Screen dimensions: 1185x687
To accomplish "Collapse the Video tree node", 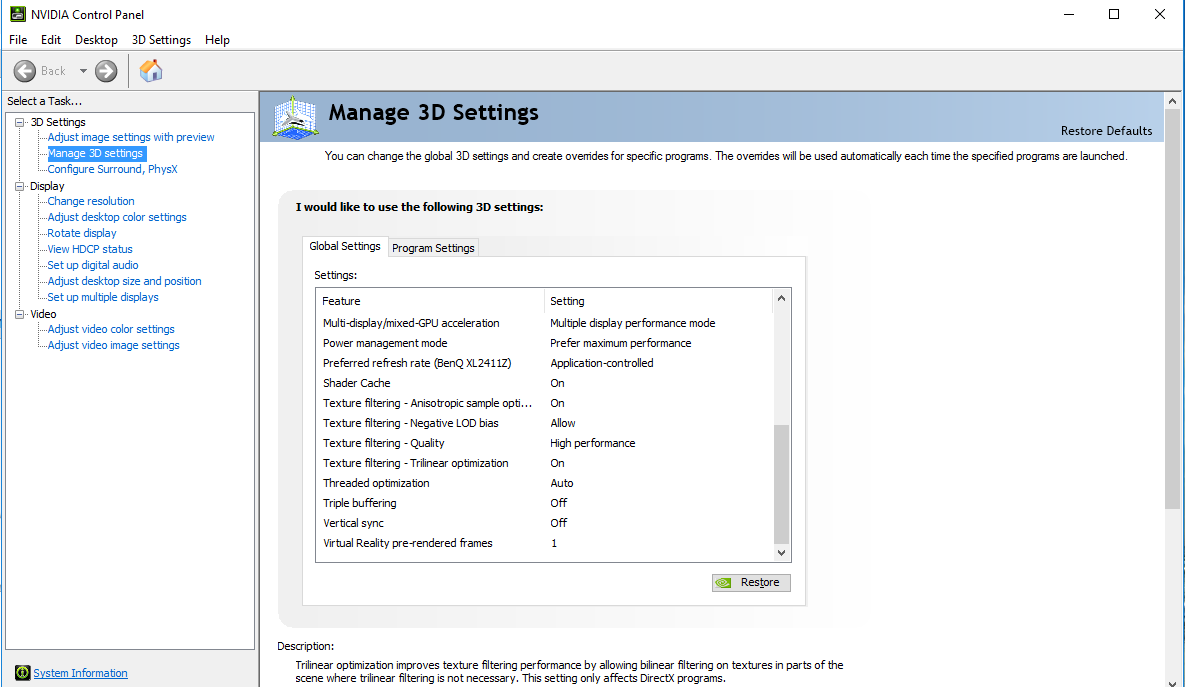I will click(20, 314).
